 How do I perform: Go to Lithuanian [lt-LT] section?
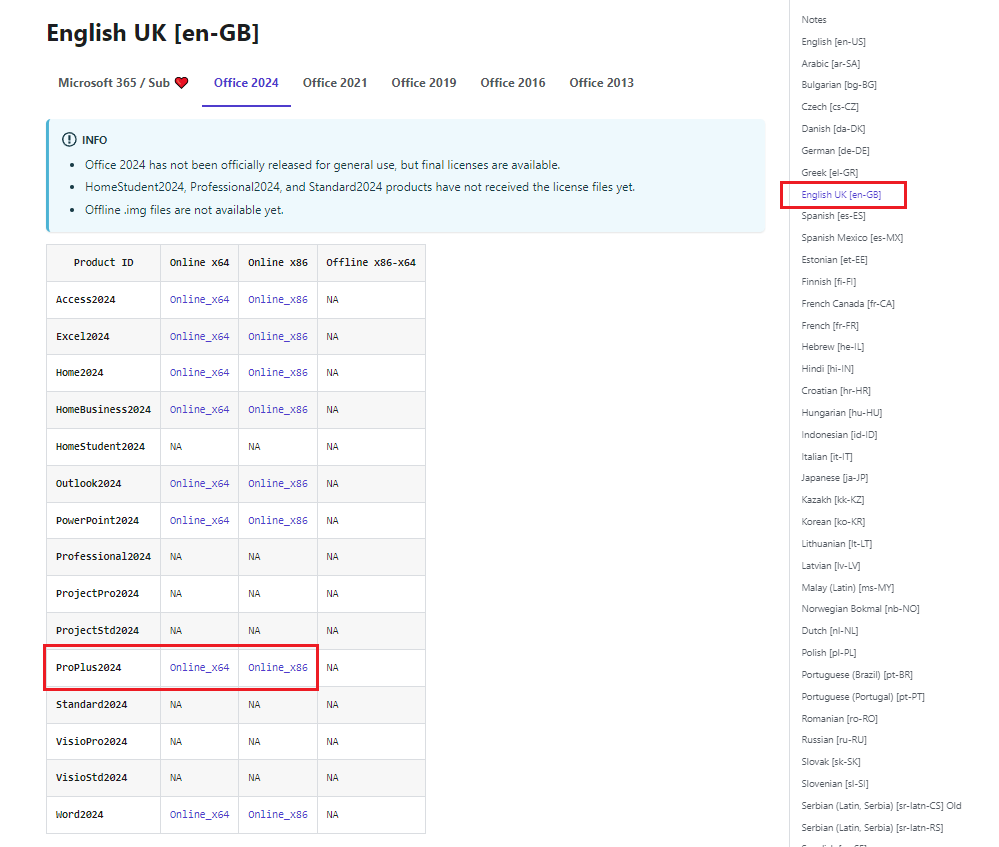[837, 544]
